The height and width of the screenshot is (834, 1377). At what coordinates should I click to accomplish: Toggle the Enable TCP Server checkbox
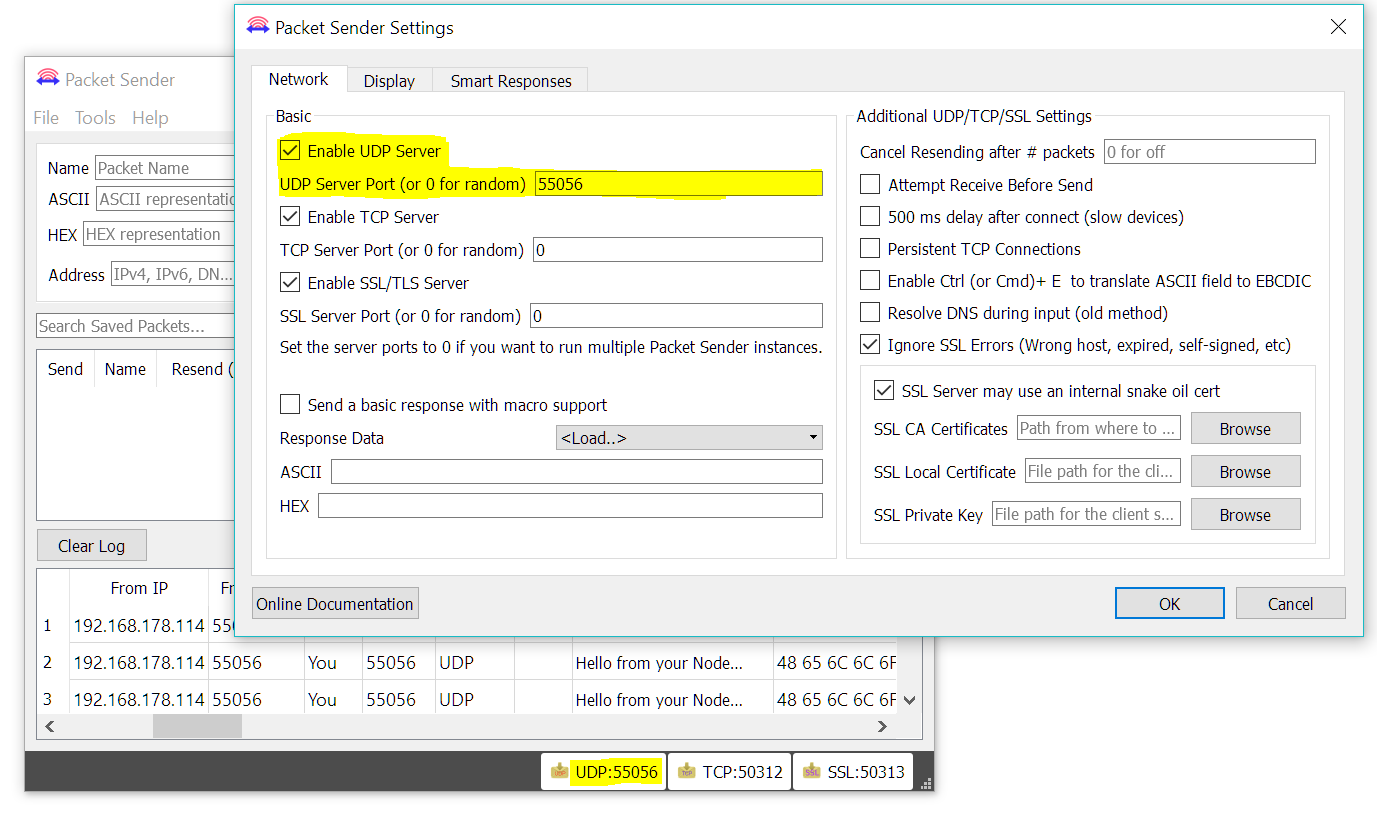point(290,217)
